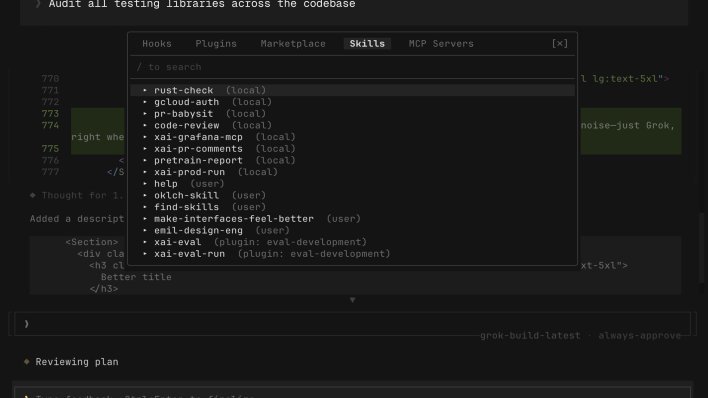Select the xai-eval plugin skill
The width and height of the screenshot is (708, 398).
coord(352,242)
